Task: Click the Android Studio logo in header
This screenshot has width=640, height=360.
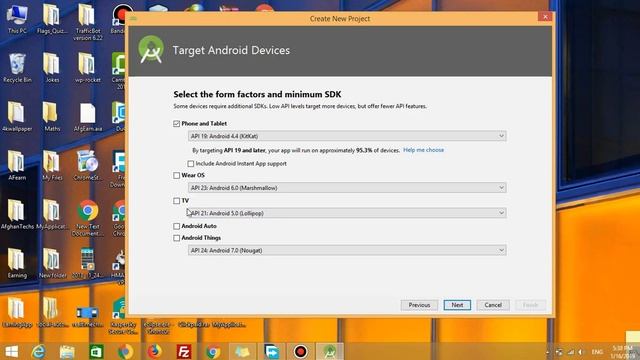Action: (151, 50)
